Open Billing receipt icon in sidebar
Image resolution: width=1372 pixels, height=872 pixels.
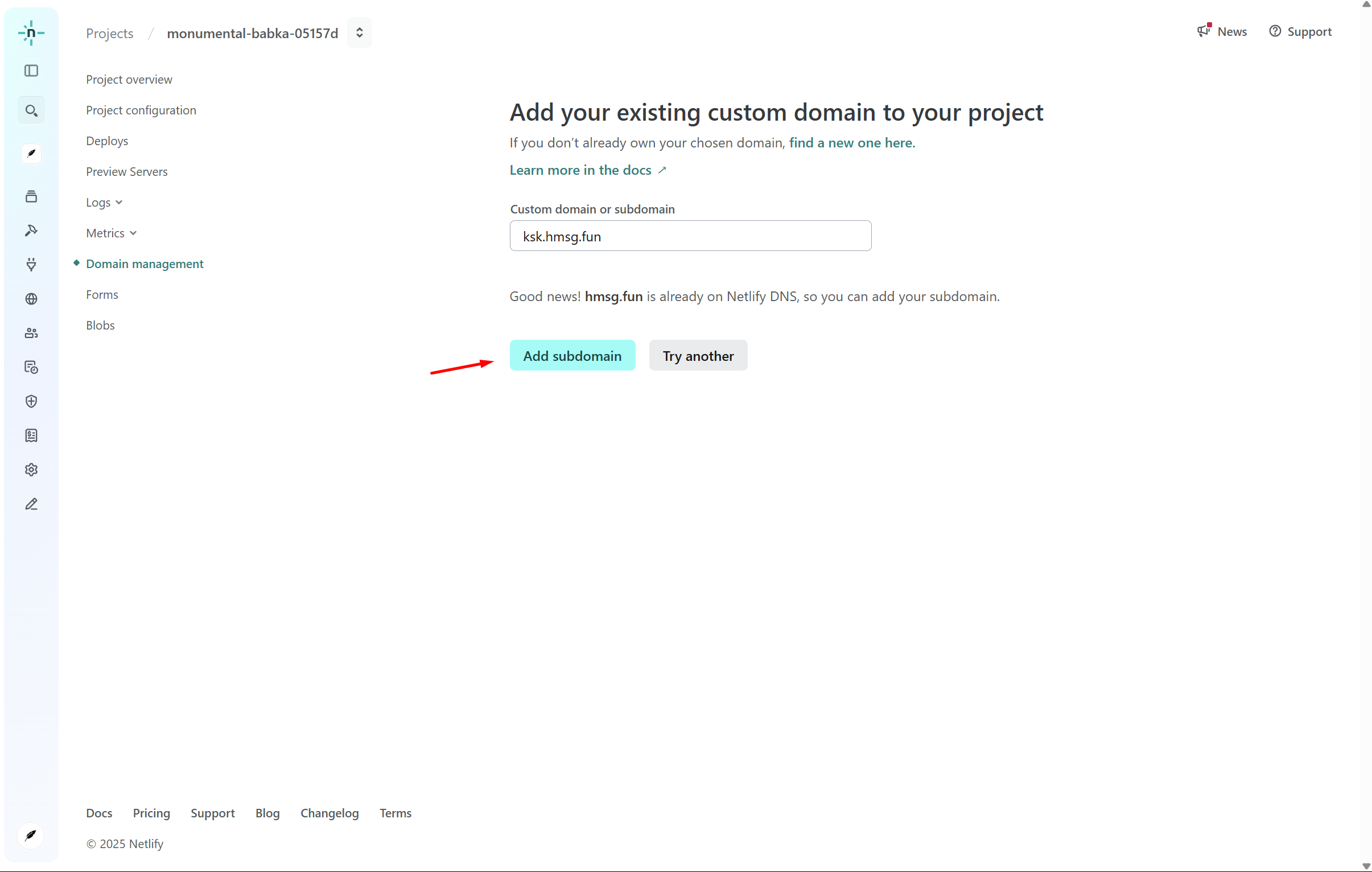point(31,435)
